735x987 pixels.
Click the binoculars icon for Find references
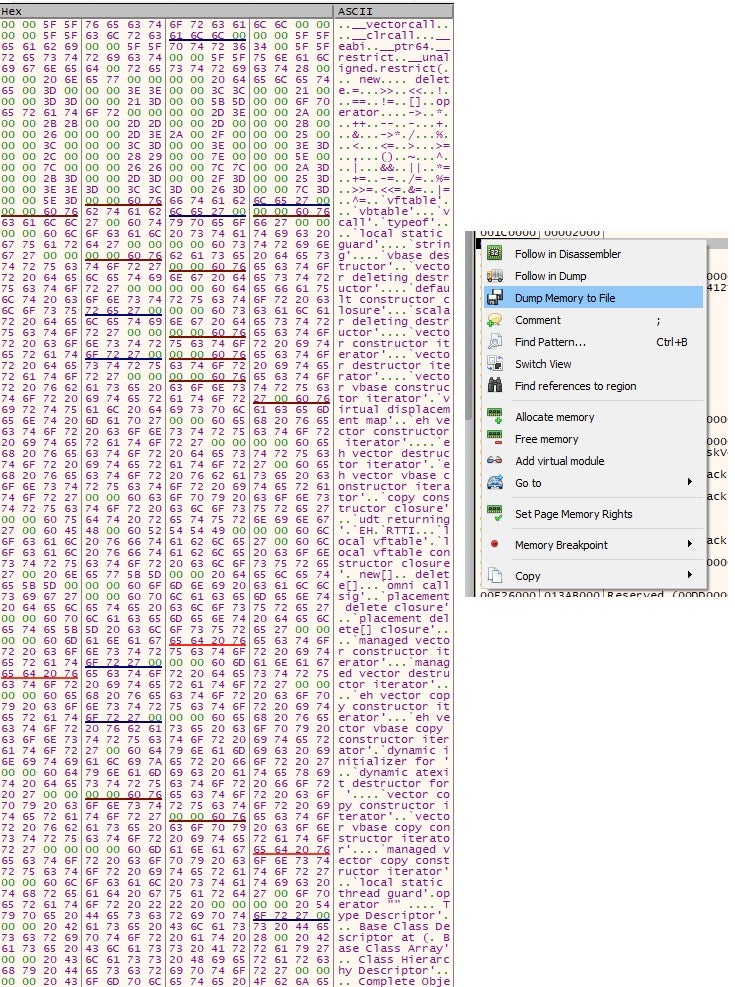tap(494, 386)
